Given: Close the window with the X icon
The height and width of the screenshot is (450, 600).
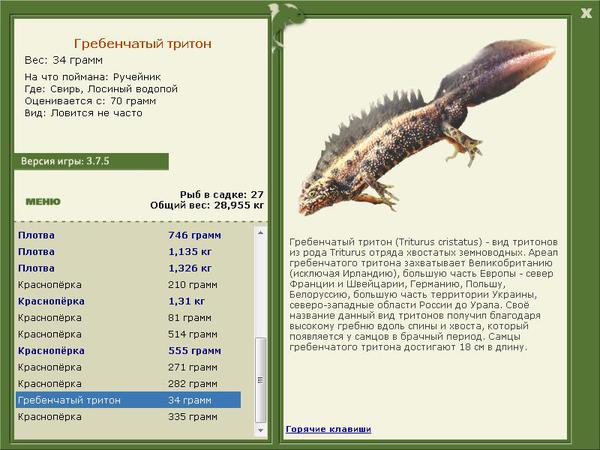Looking at the screenshot, I should (586, 13).
